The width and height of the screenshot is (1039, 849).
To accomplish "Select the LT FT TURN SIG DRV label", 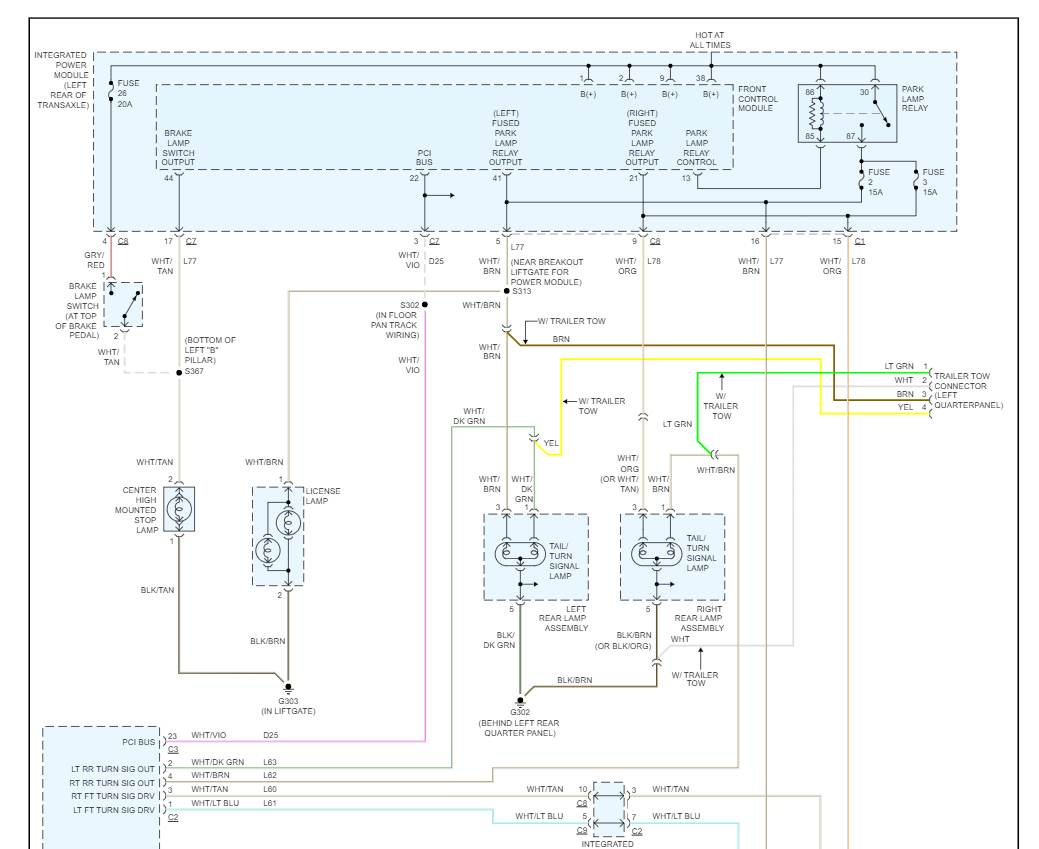I will [114, 811].
